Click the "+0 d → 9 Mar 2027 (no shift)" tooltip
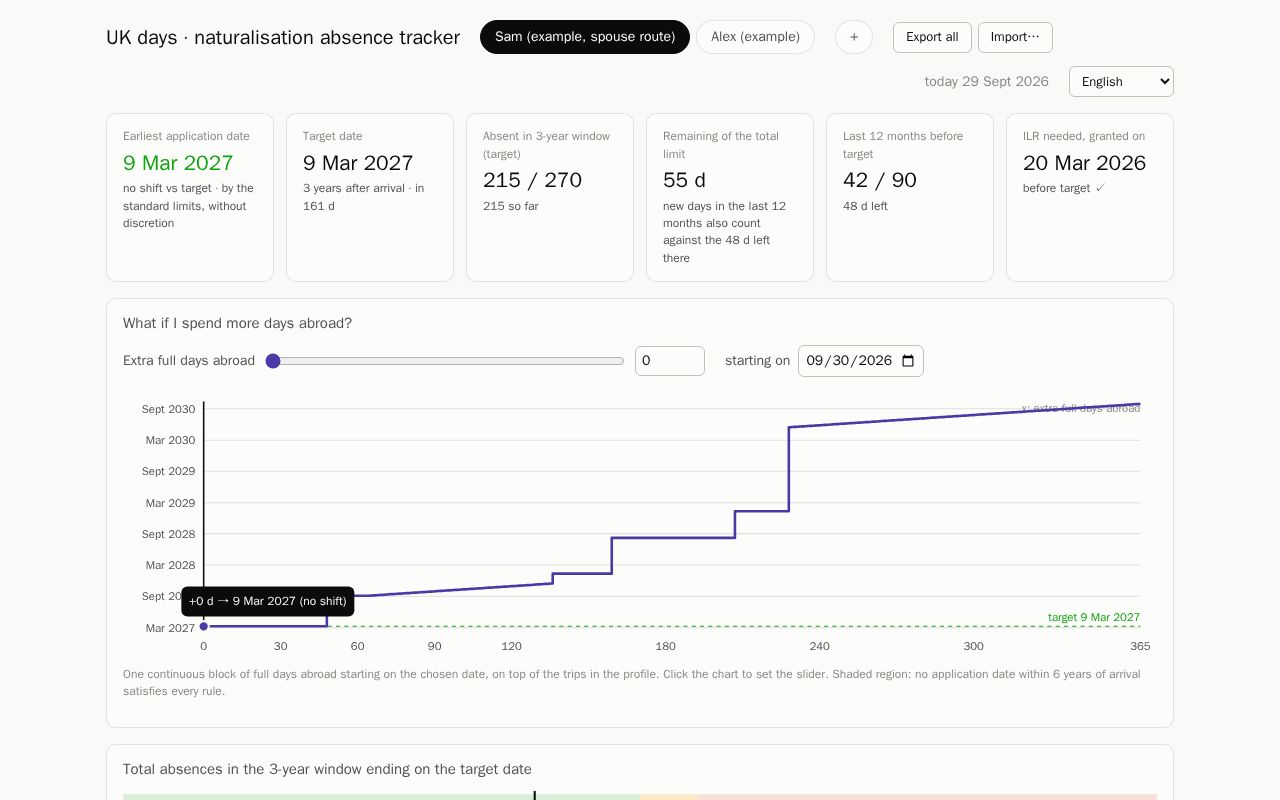 [268, 601]
